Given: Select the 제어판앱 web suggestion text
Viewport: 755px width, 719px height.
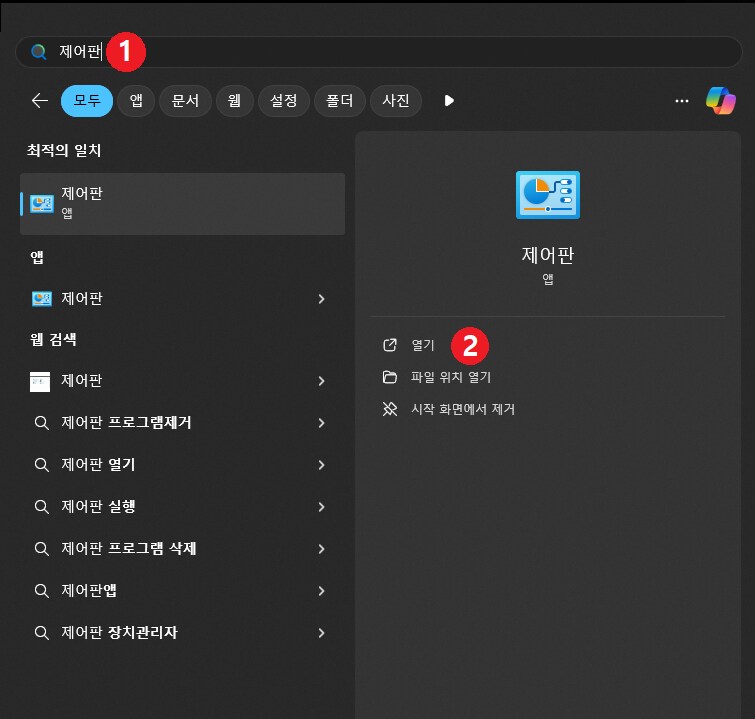Looking at the screenshot, I should [x=89, y=590].
